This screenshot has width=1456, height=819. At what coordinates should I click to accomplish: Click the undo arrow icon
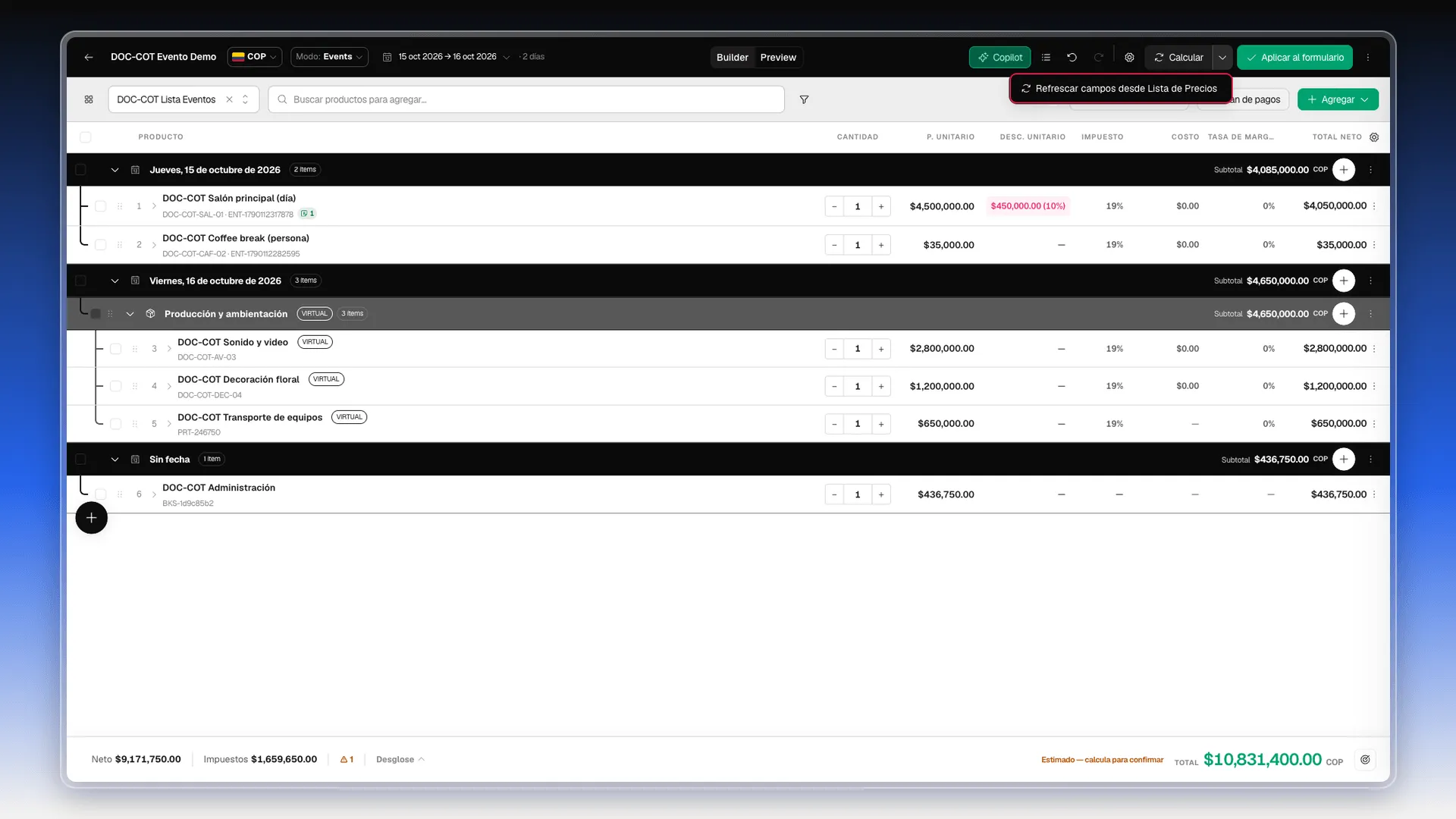pos(1072,57)
